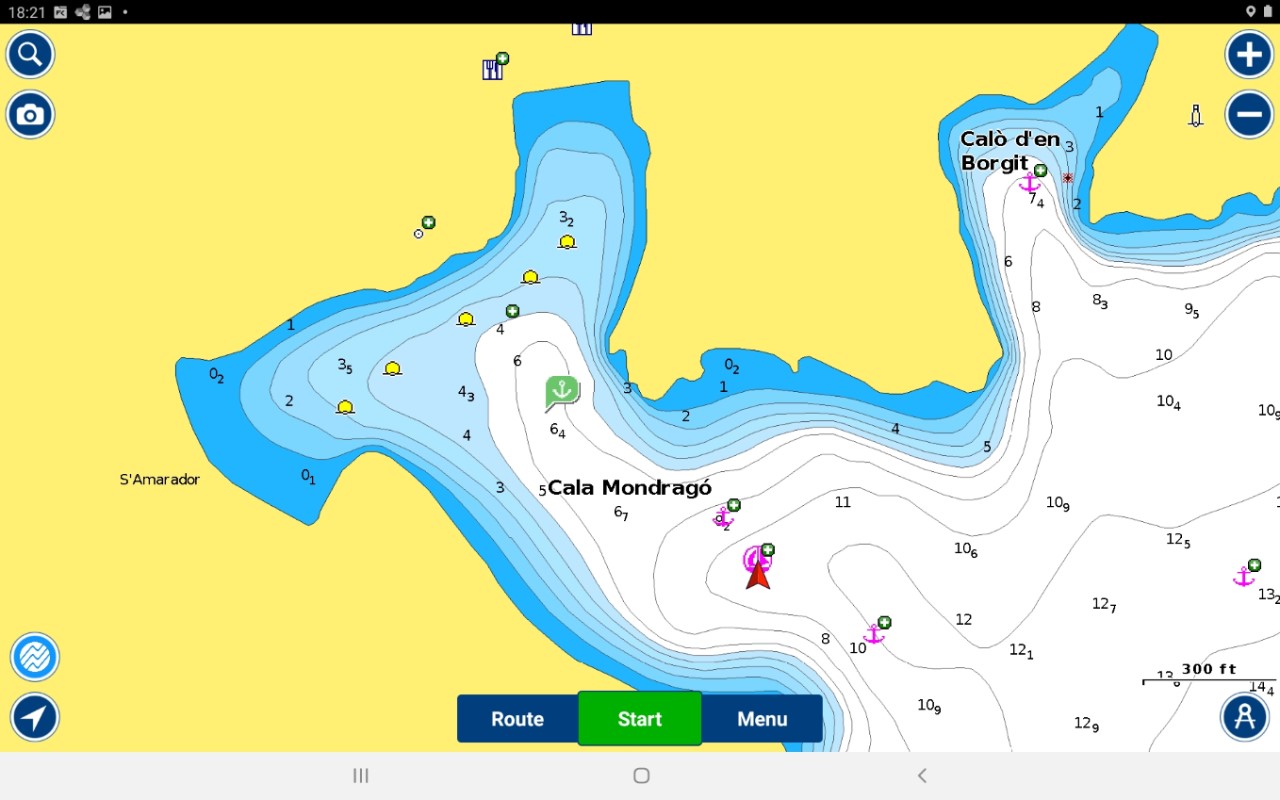1280x800 pixels.
Task: Zoom in with the plus button
Action: pyautogui.click(x=1249, y=54)
